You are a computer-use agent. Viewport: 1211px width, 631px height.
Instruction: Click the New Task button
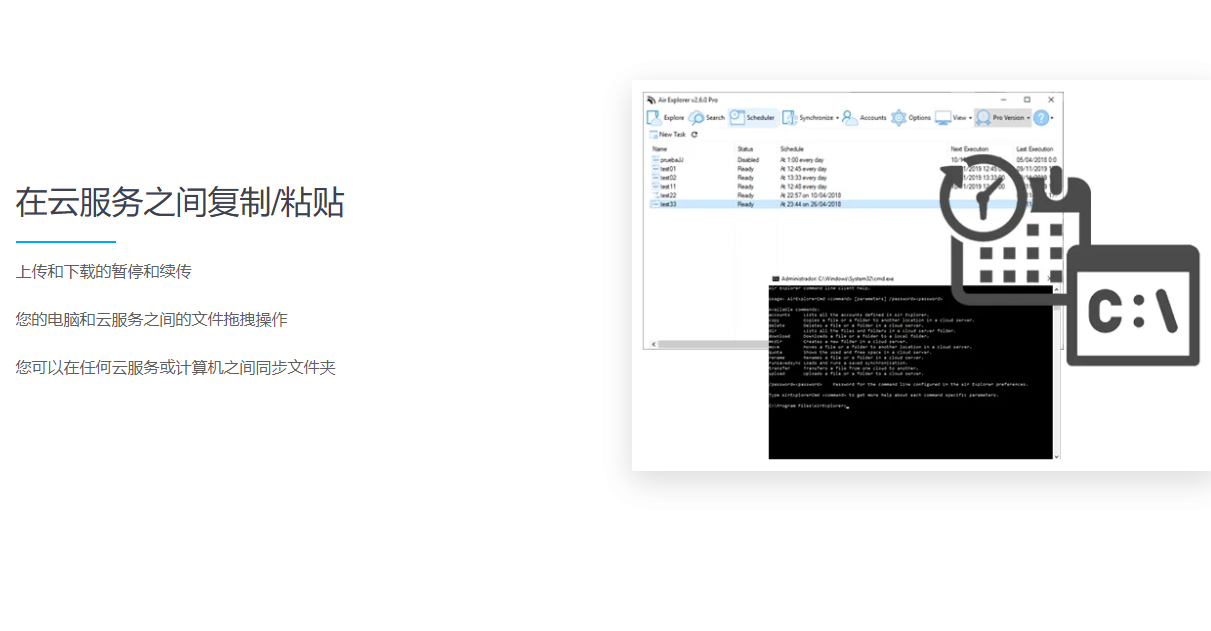coord(667,134)
